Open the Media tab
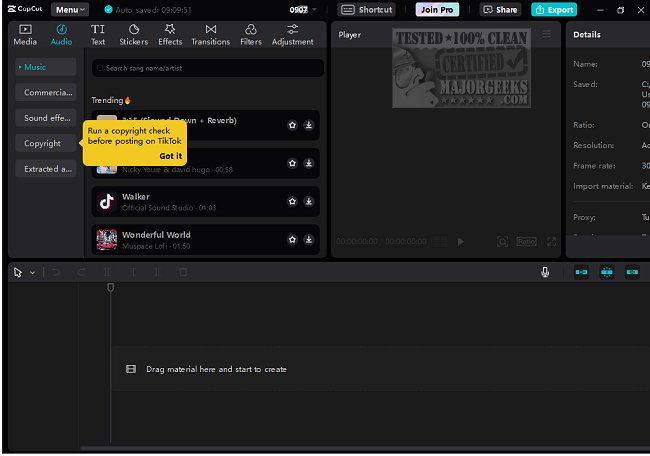 coord(25,35)
